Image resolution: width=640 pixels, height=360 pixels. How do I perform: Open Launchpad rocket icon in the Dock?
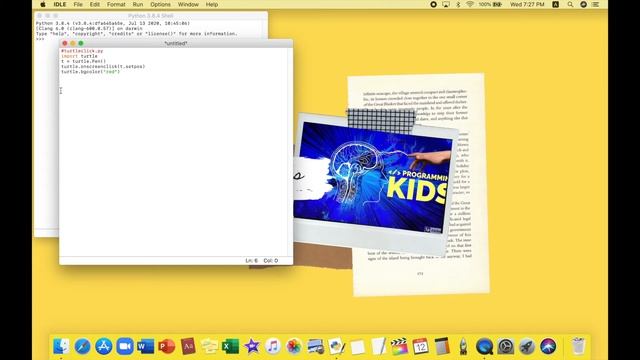coord(527,347)
